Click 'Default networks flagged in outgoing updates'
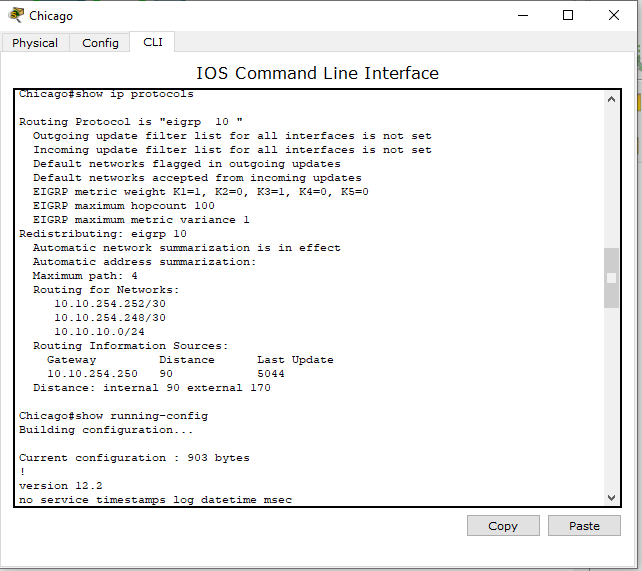642x571 pixels. tap(187, 164)
